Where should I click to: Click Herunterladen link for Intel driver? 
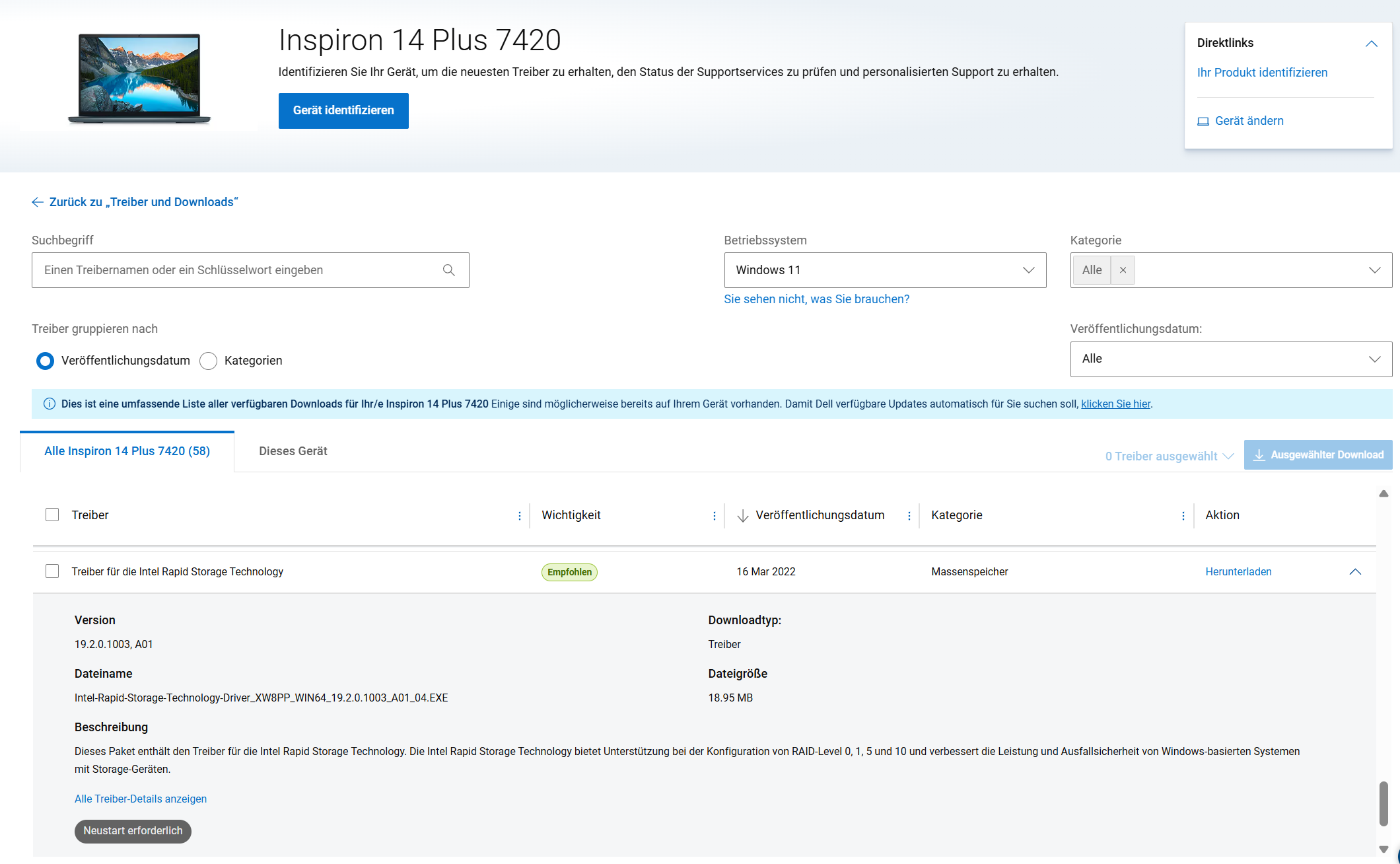1238,572
